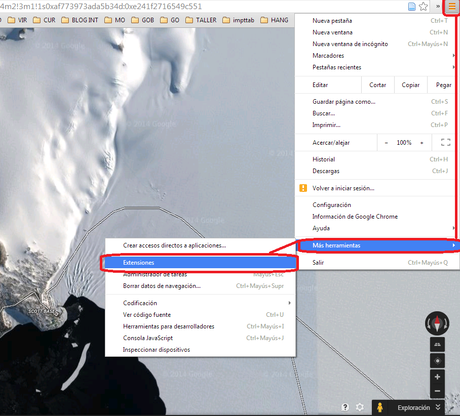Open the GO bookmarks folder

point(170,20)
